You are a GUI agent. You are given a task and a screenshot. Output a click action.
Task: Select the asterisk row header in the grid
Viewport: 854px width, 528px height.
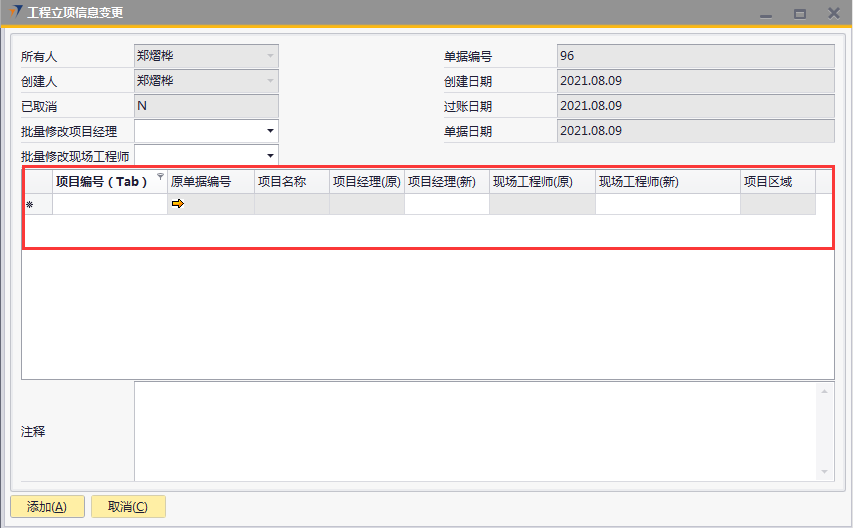[x=29, y=205]
